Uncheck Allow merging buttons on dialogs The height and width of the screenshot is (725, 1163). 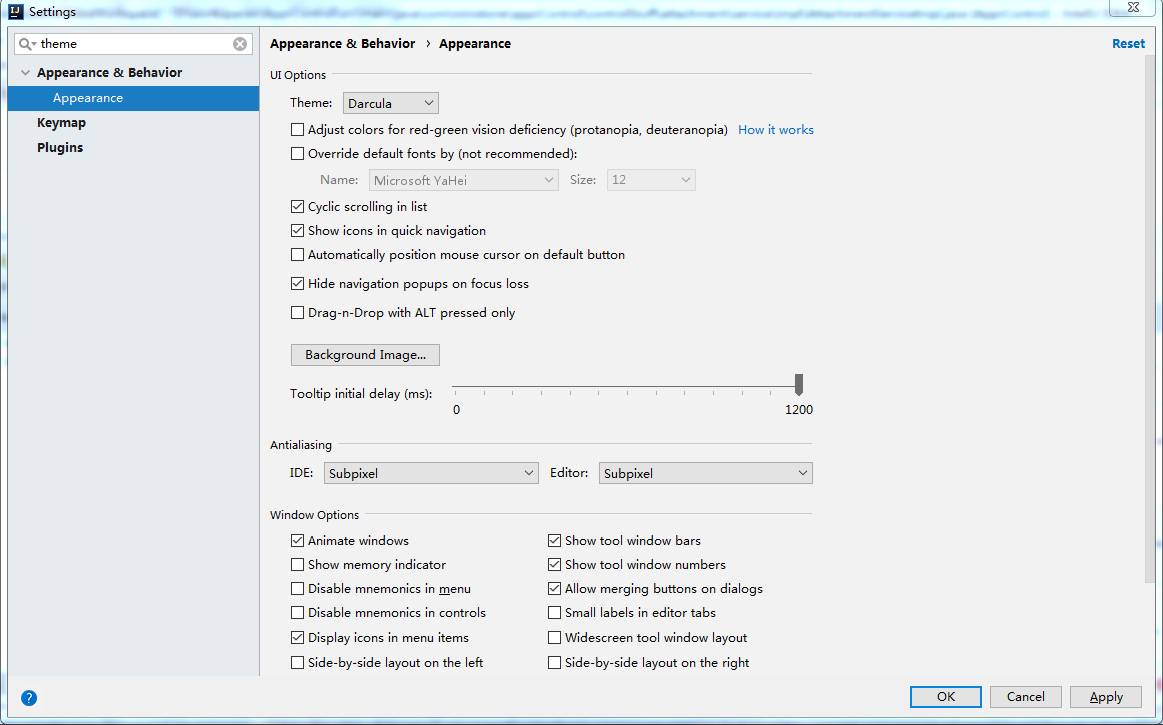click(x=554, y=588)
